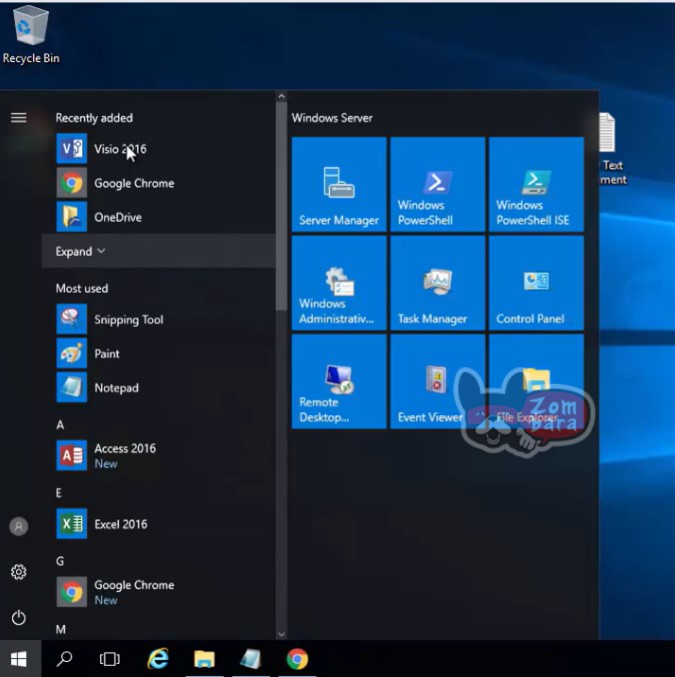Open the File Explorer tile
The width and height of the screenshot is (675, 677).
click(x=536, y=382)
